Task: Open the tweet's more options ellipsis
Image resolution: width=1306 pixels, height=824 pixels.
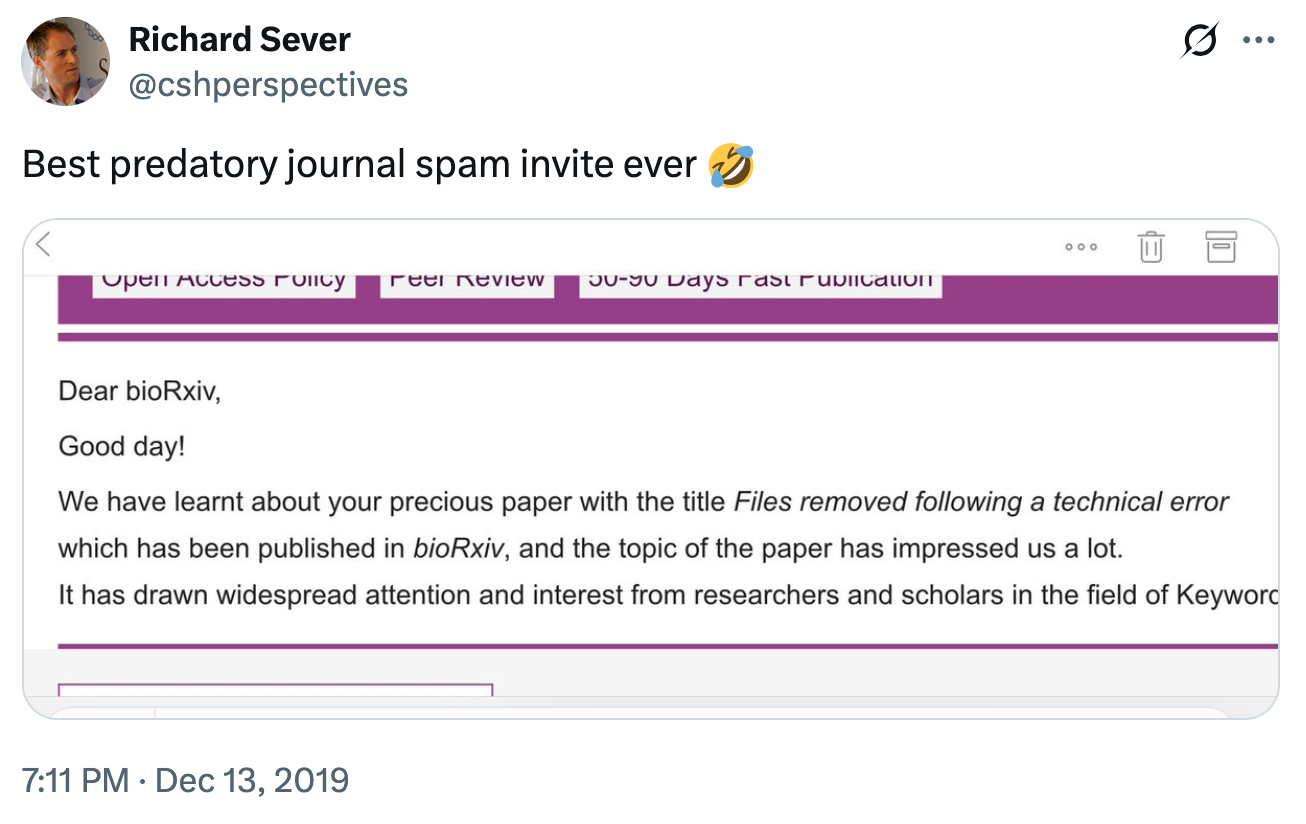Action: [1257, 41]
